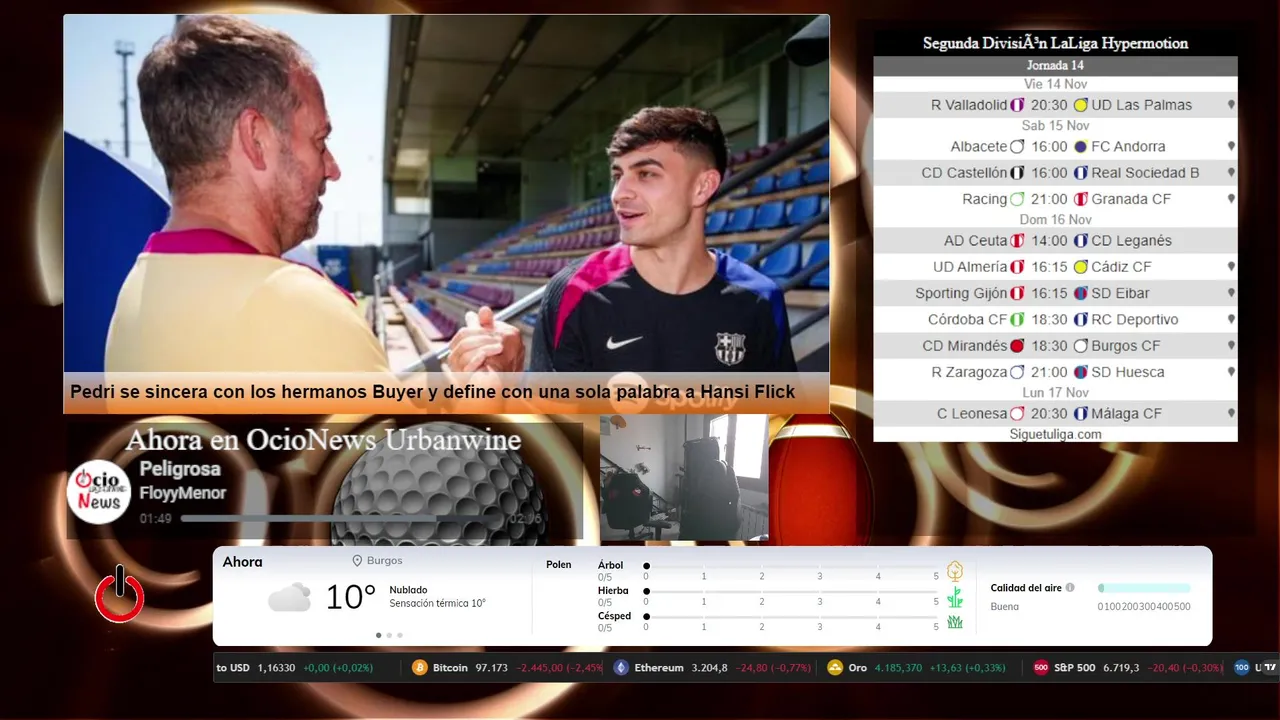
Task: Click the map pin on CD Mirandés row
Action: 1231,346
